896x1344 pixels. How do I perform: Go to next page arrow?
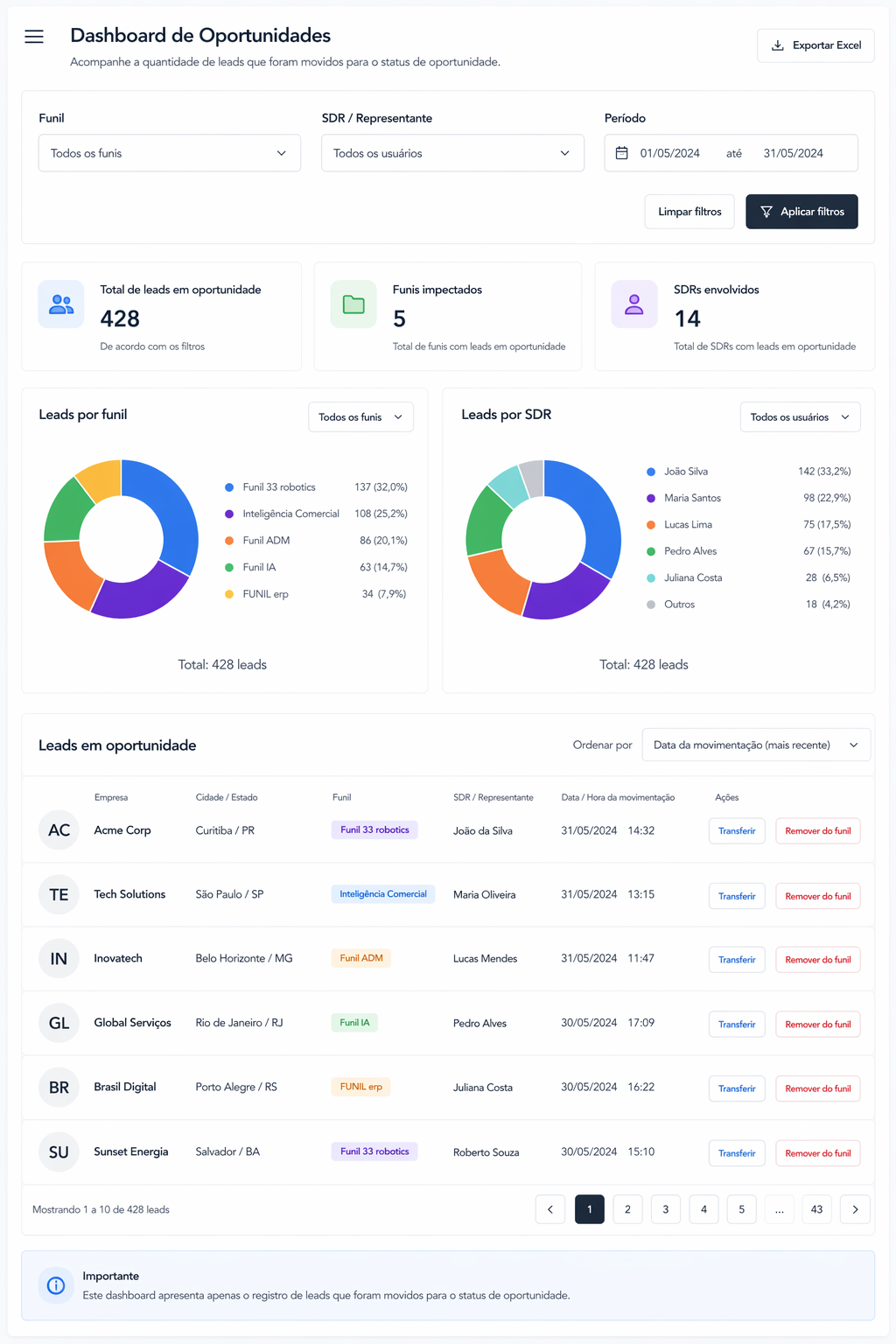tap(855, 1209)
